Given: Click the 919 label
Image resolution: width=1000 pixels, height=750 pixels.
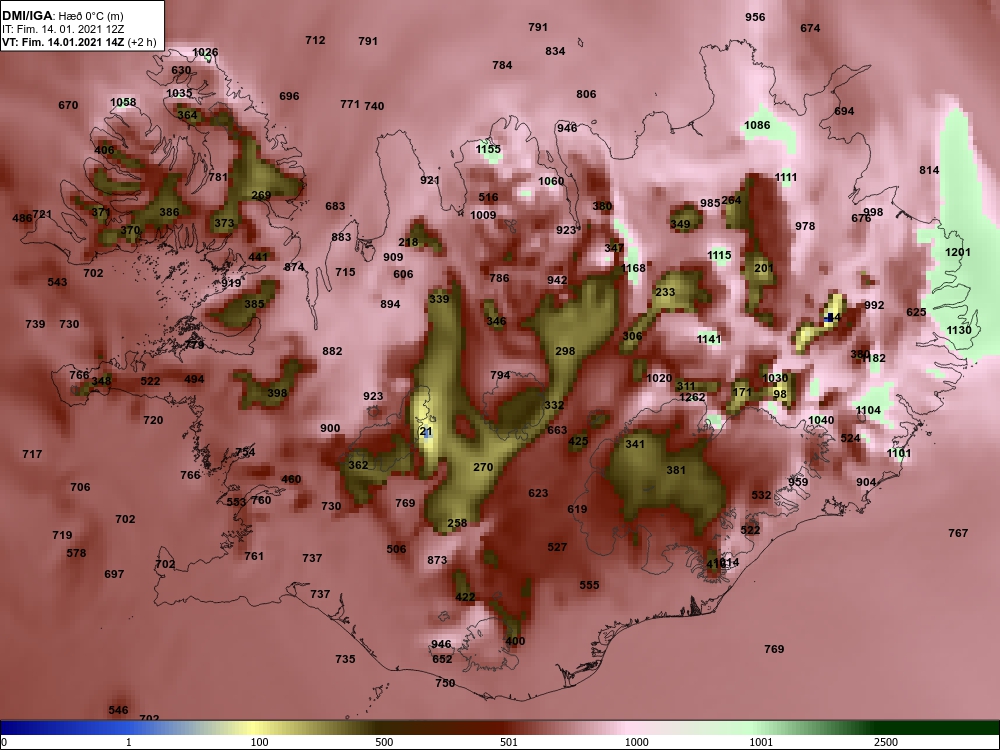Looking at the screenshot, I should pos(232,283).
